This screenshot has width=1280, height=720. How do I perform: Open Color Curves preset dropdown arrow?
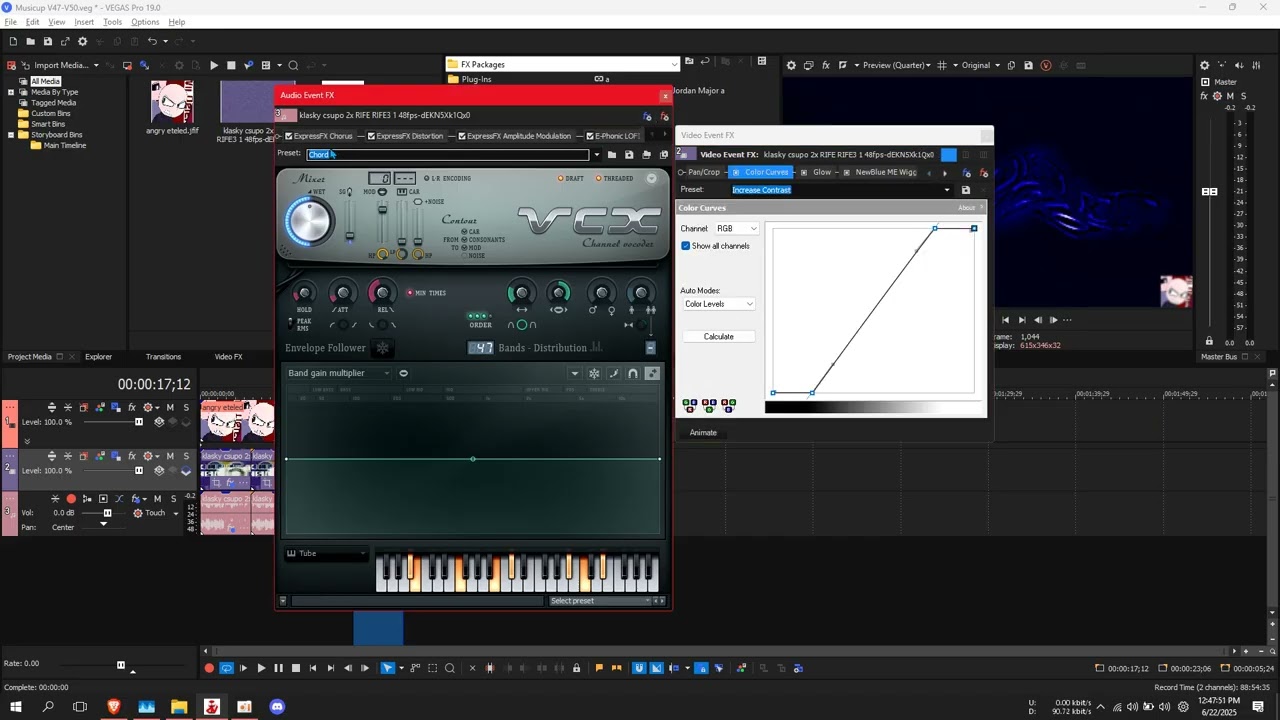pyautogui.click(x=946, y=190)
